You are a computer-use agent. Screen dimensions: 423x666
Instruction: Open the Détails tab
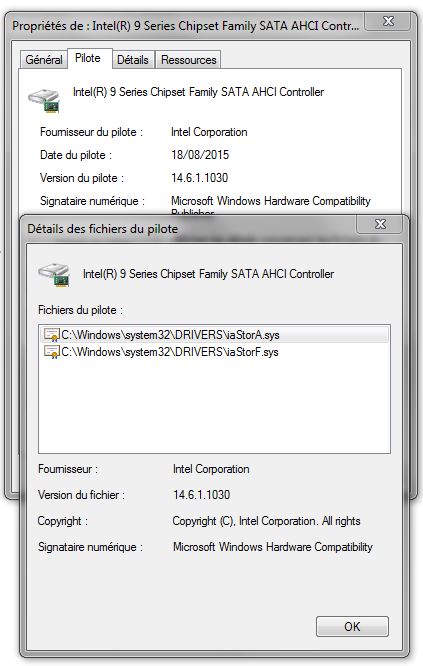tap(133, 59)
